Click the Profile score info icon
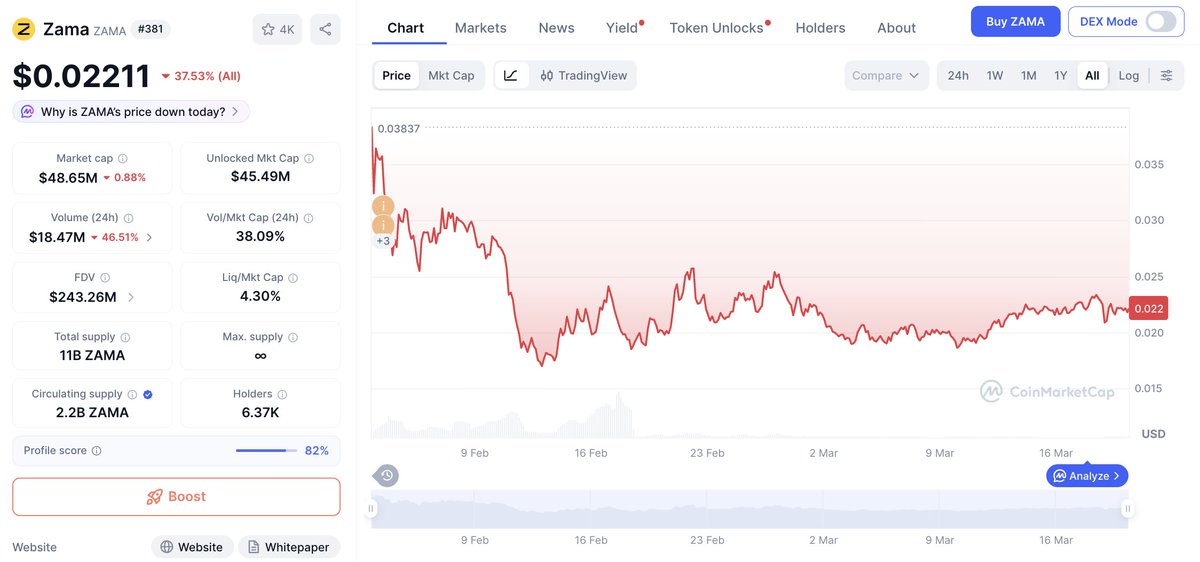Image resolution: width=1200 pixels, height=562 pixels. [96, 451]
